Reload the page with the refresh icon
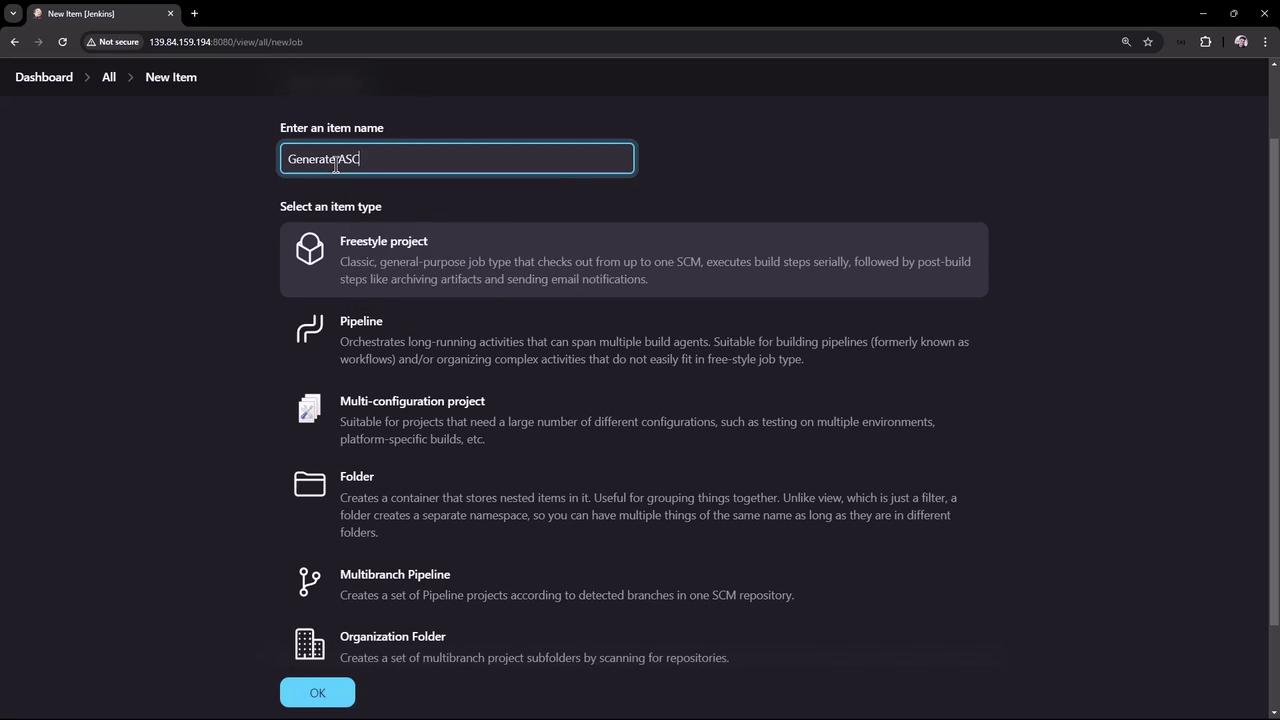This screenshot has height=720, width=1280. pyautogui.click(x=62, y=42)
